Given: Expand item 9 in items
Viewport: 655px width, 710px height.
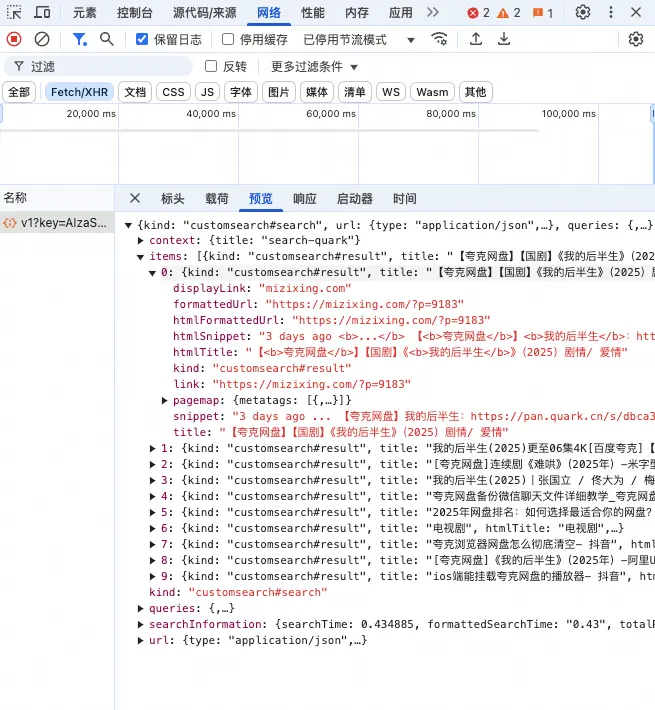Looking at the screenshot, I should pos(153,576).
